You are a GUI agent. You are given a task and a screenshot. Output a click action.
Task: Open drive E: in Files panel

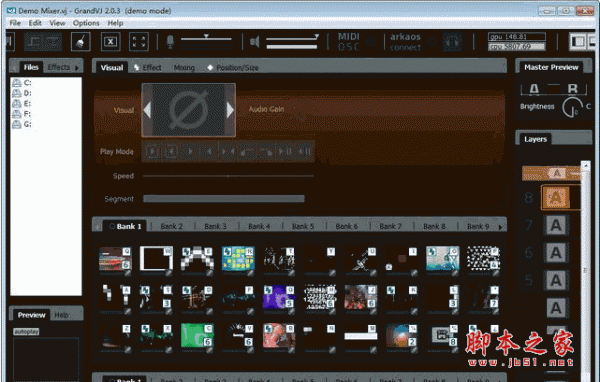tap(22, 103)
